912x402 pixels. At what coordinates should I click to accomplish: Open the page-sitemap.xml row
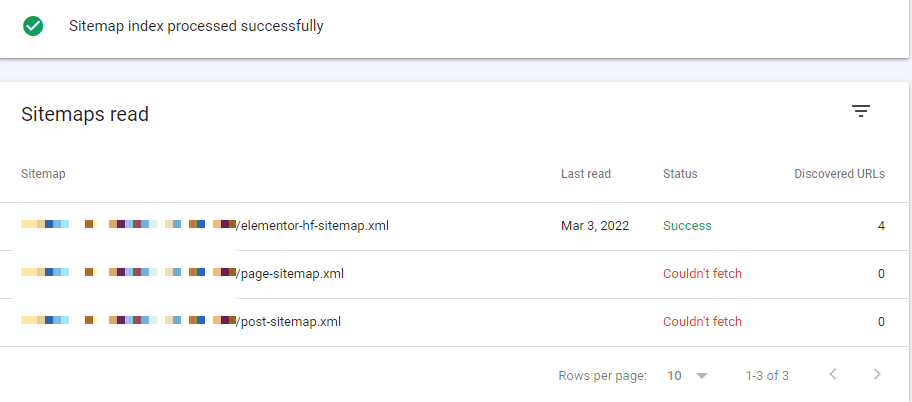click(x=454, y=274)
